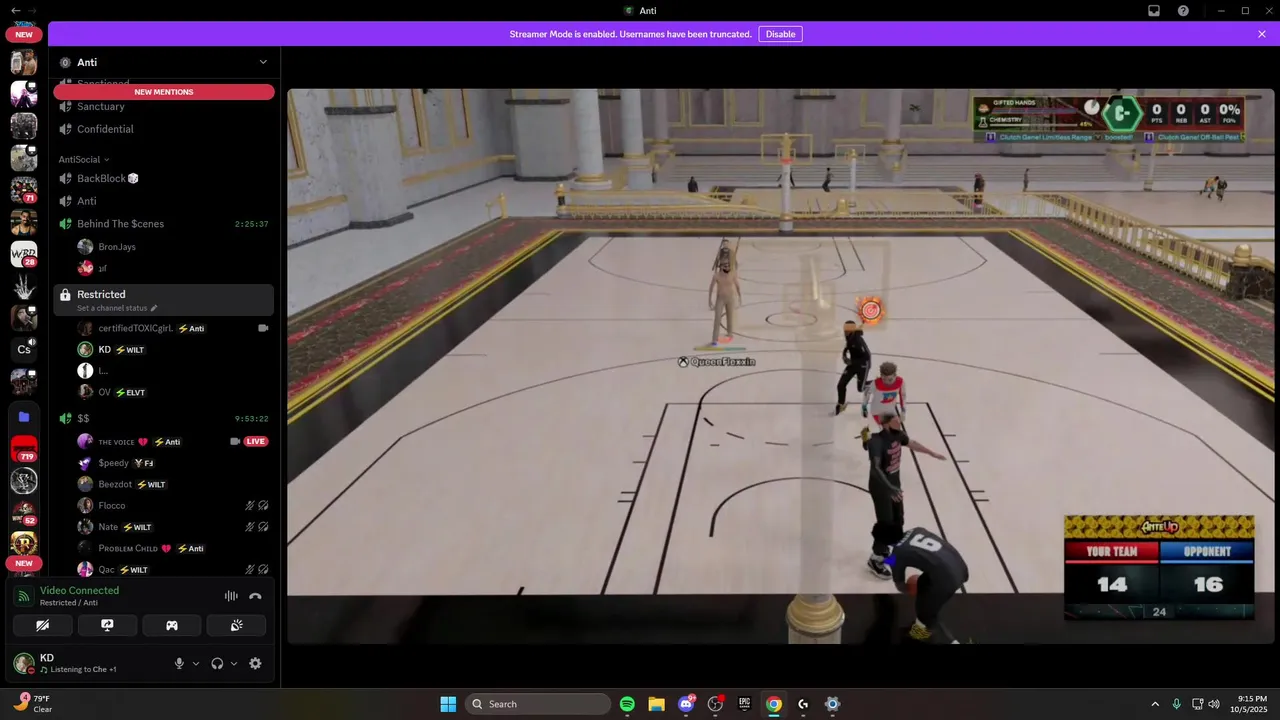Open Epic Games Launcher from taskbar
Viewport: 1280px width, 720px height.
[744, 704]
